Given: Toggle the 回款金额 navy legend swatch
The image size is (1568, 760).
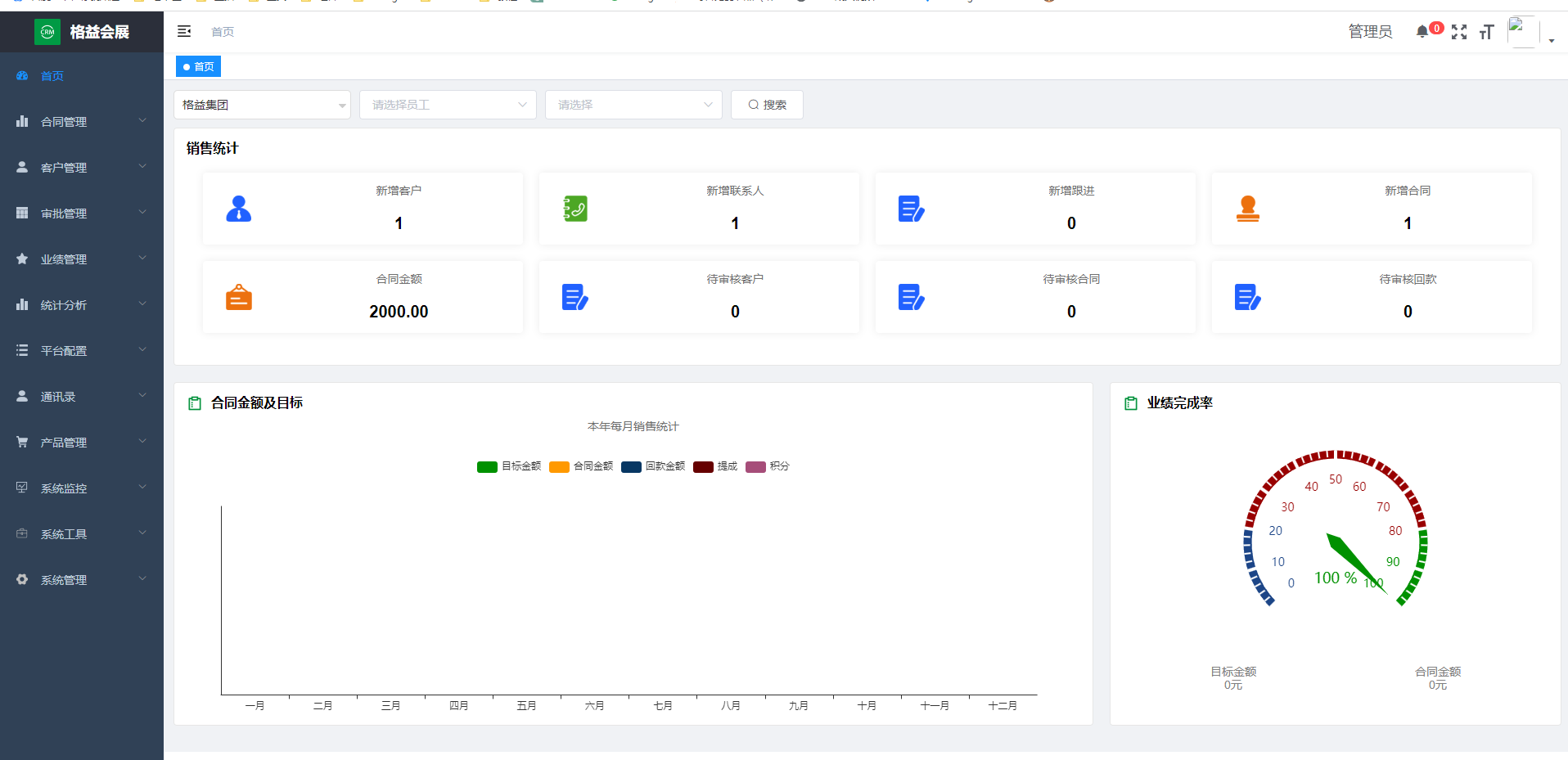Looking at the screenshot, I should coord(631,467).
